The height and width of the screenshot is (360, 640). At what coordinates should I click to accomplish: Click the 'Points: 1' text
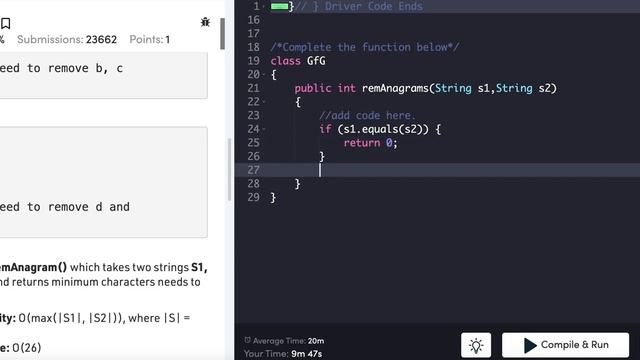click(x=149, y=40)
